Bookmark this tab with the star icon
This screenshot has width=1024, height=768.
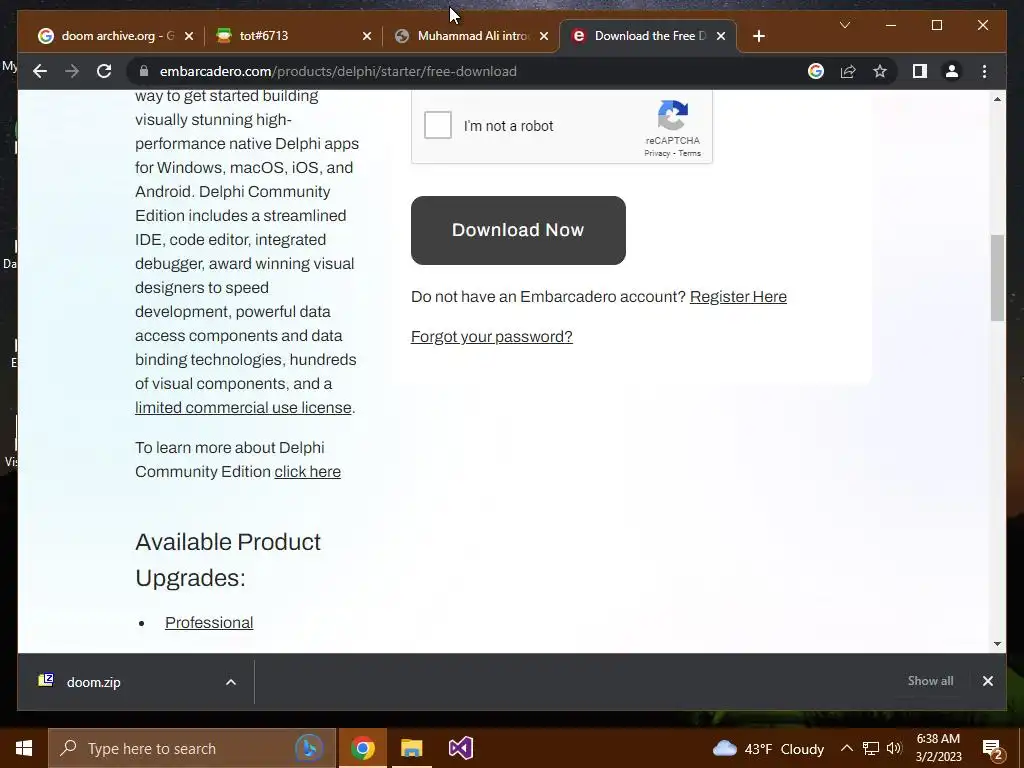[x=880, y=71]
